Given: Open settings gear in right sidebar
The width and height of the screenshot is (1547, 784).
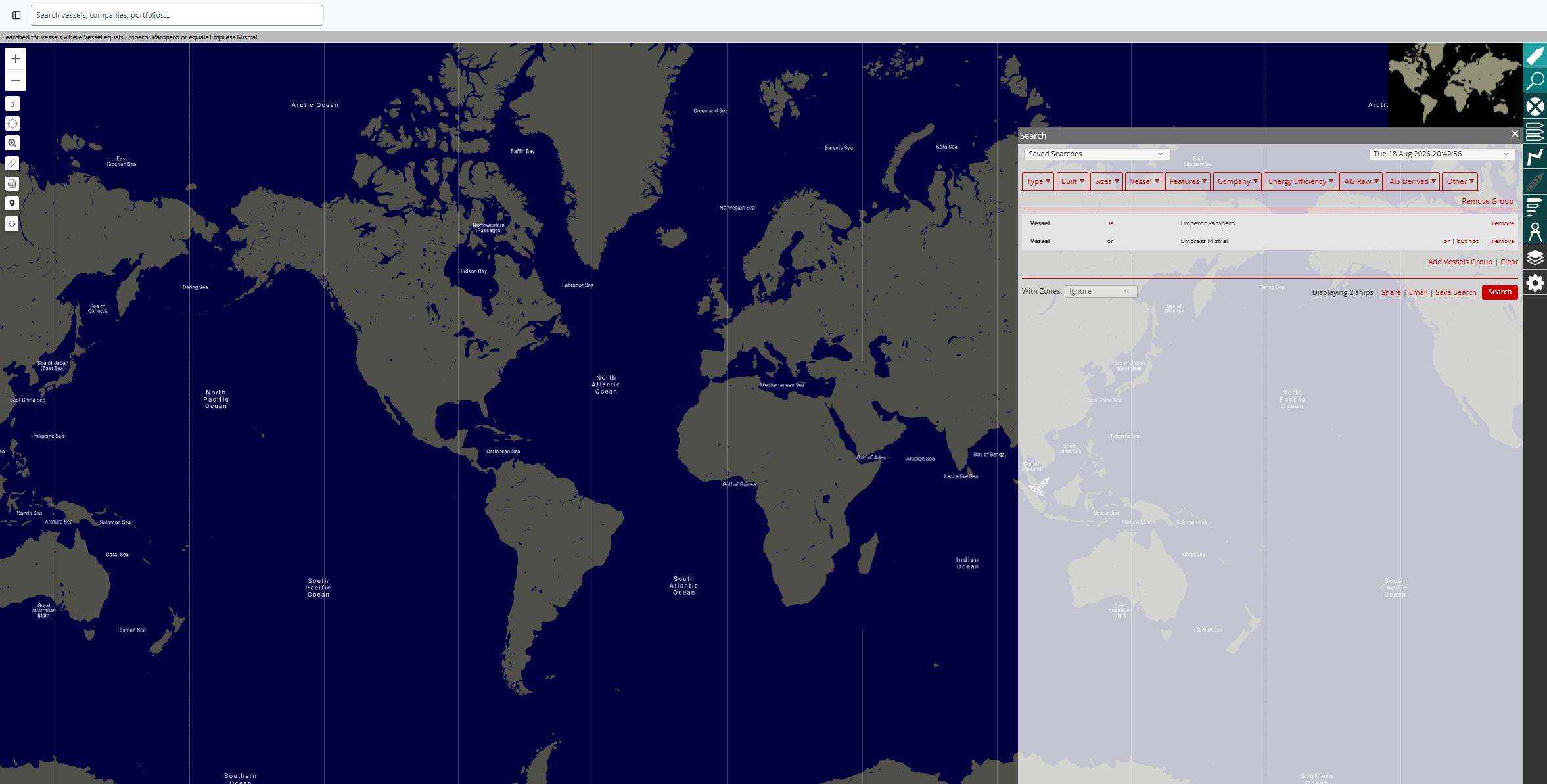Looking at the screenshot, I should tap(1535, 283).
